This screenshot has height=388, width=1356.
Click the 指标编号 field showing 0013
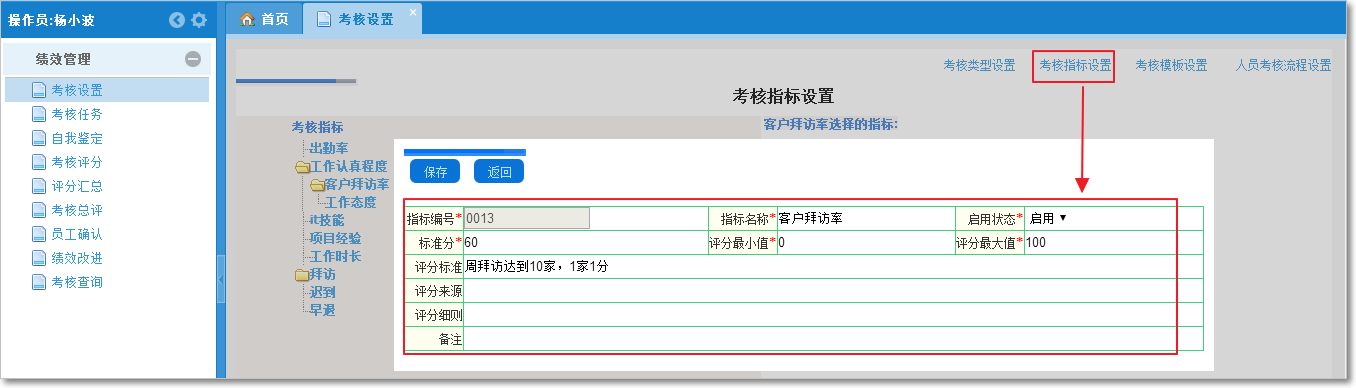527,218
